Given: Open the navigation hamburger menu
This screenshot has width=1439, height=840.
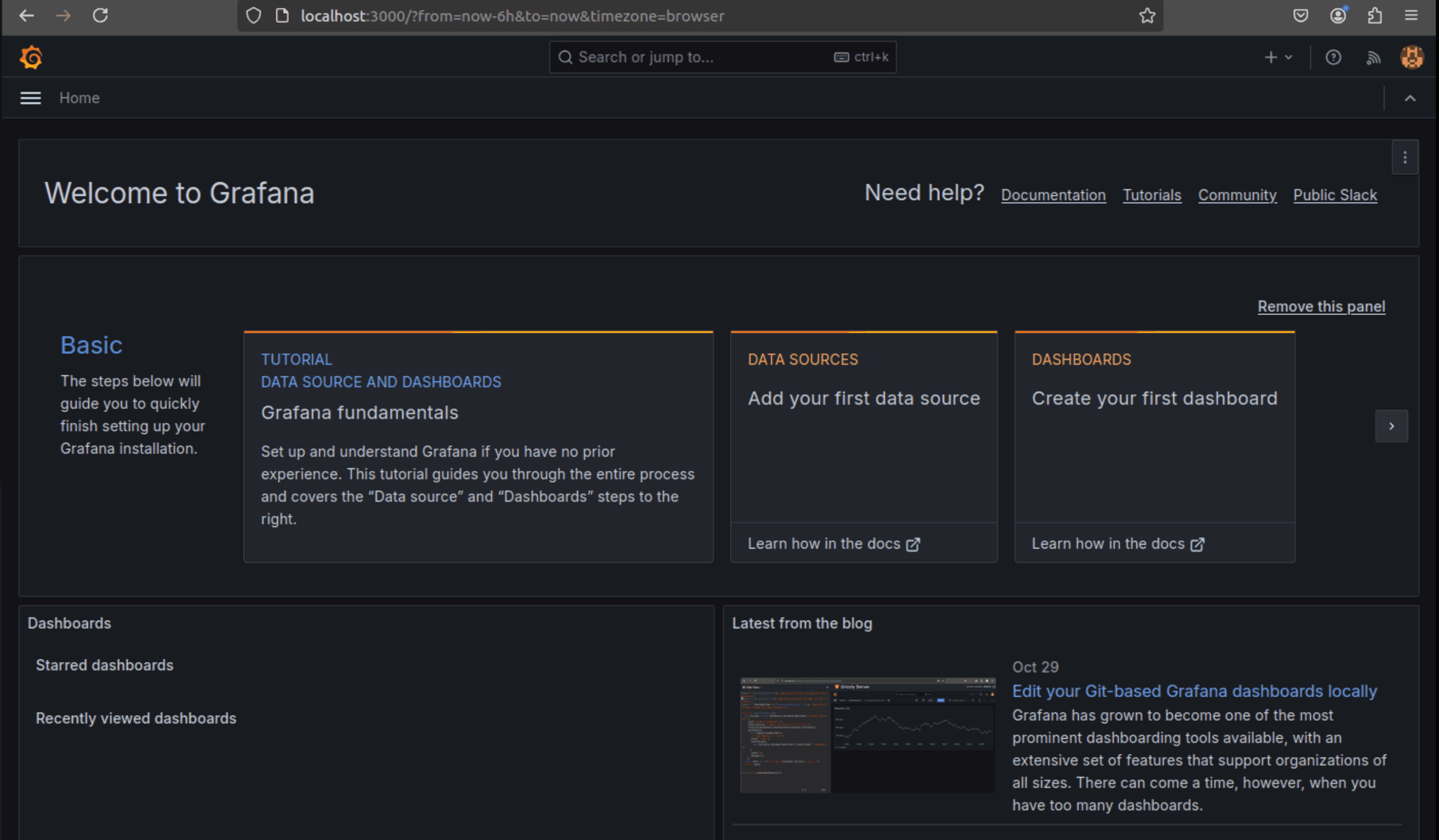Looking at the screenshot, I should pyautogui.click(x=30, y=98).
